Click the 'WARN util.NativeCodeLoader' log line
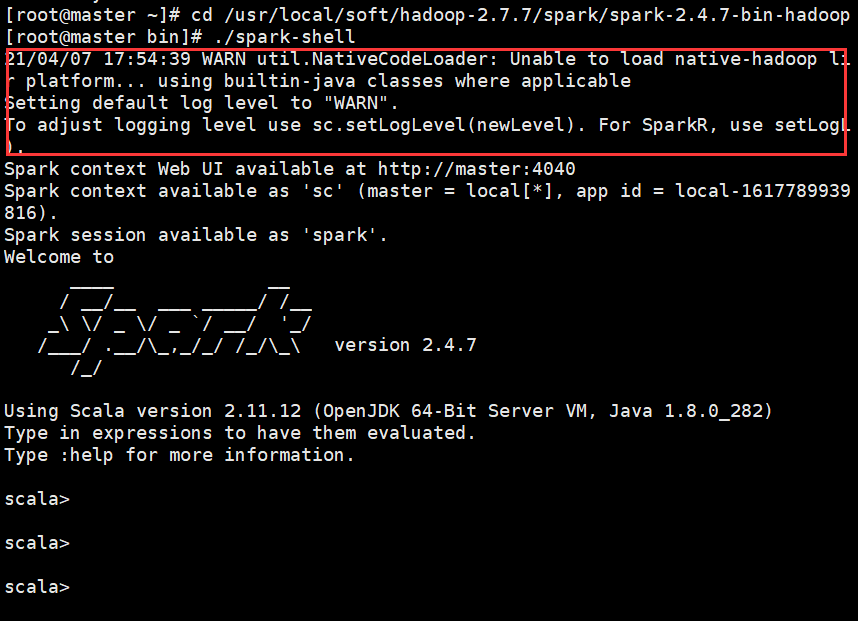 coord(428,59)
